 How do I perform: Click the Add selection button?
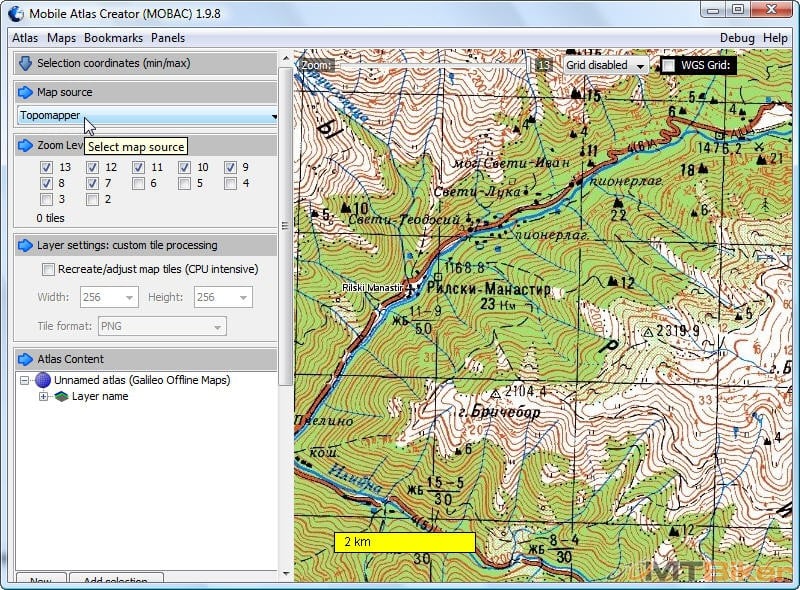tap(115, 580)
